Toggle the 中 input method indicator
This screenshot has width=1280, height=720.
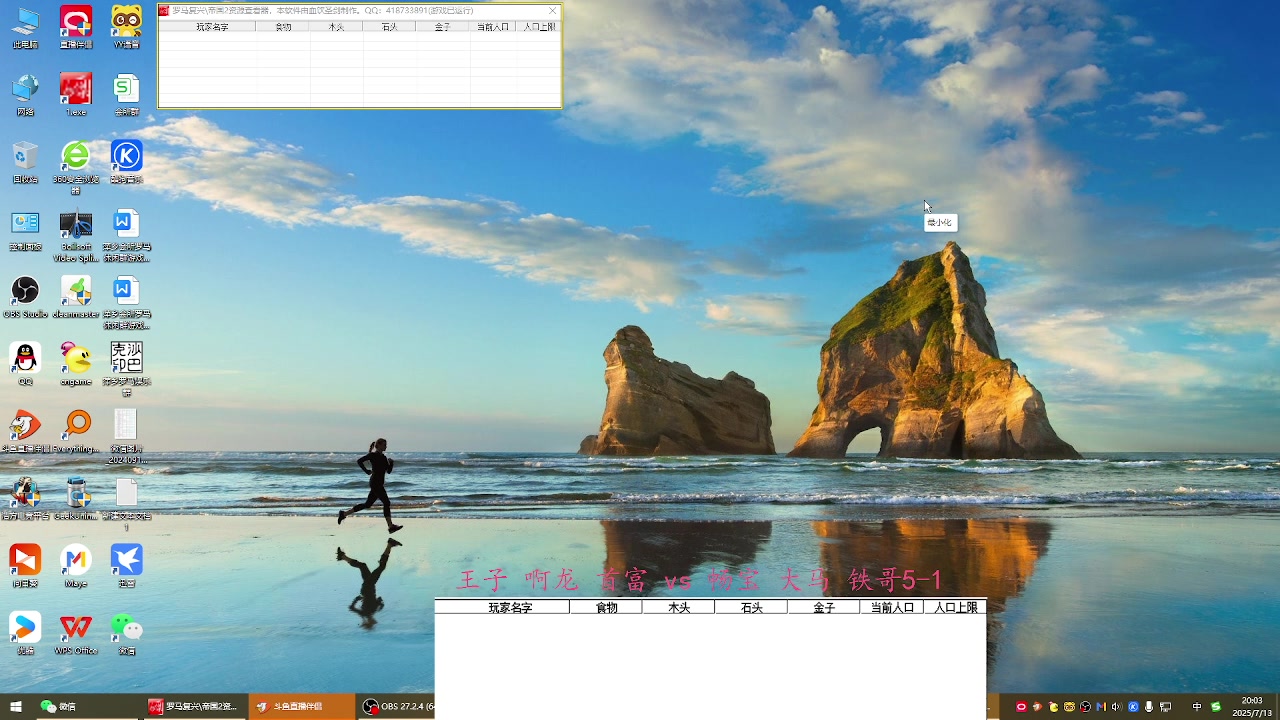coord(1197,707)
